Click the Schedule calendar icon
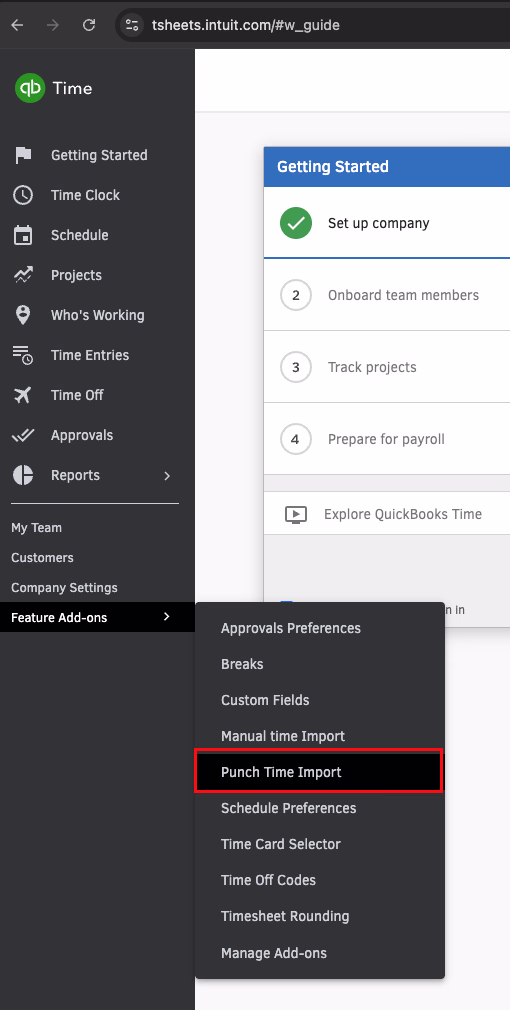This screenshot has width=510, height=1010. [23, 235]
